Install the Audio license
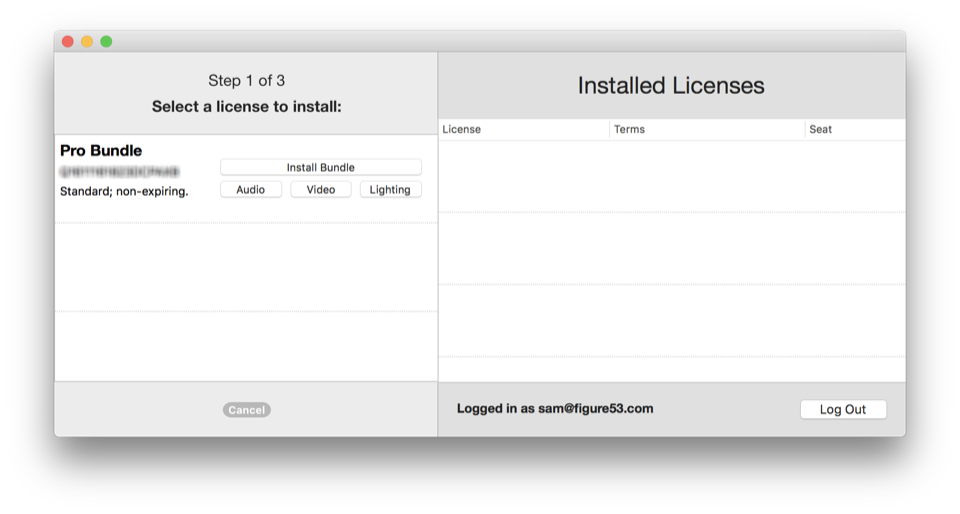This screenshot has height=514, width=960. [250, 189]
